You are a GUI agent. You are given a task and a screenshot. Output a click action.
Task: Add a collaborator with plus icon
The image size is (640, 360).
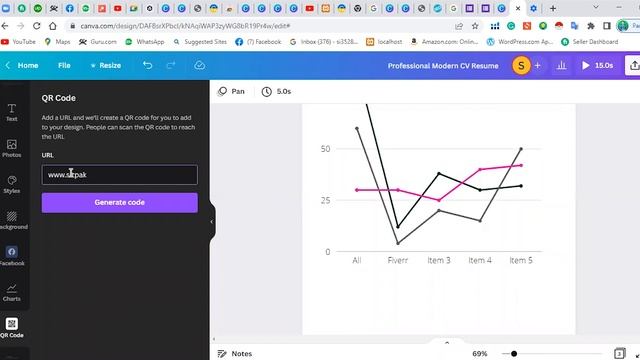coord(538,65)
